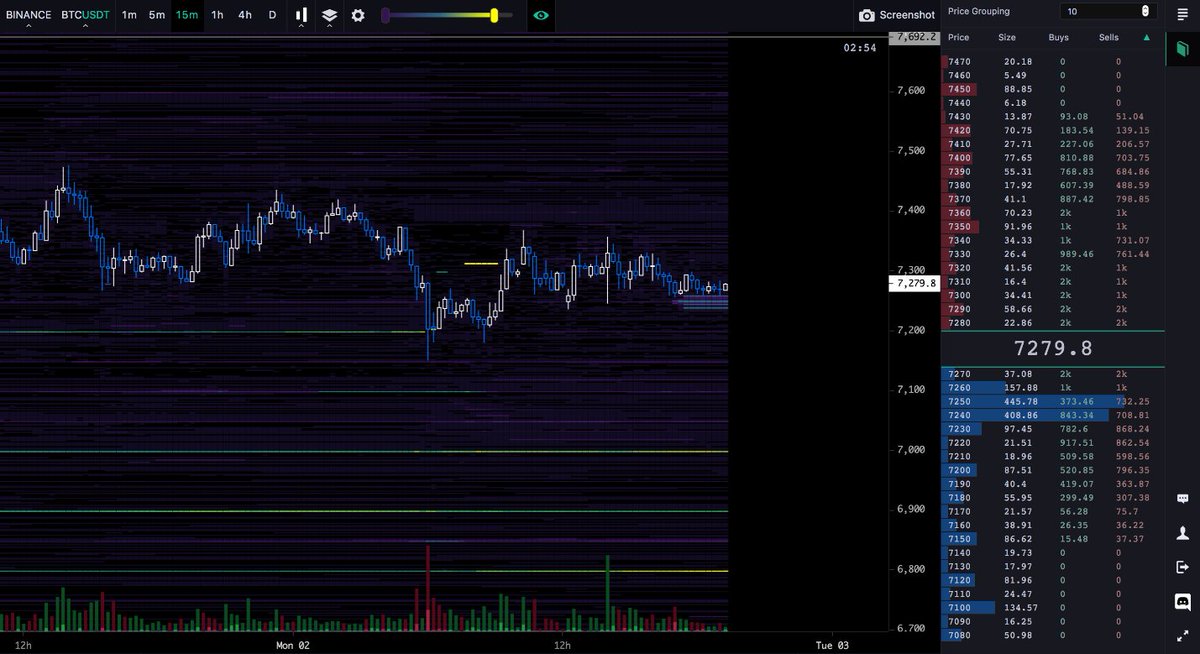Click the yellow heatmap slider handle
This screenshot has width=1200, height=654.
[x=494, y=15]
